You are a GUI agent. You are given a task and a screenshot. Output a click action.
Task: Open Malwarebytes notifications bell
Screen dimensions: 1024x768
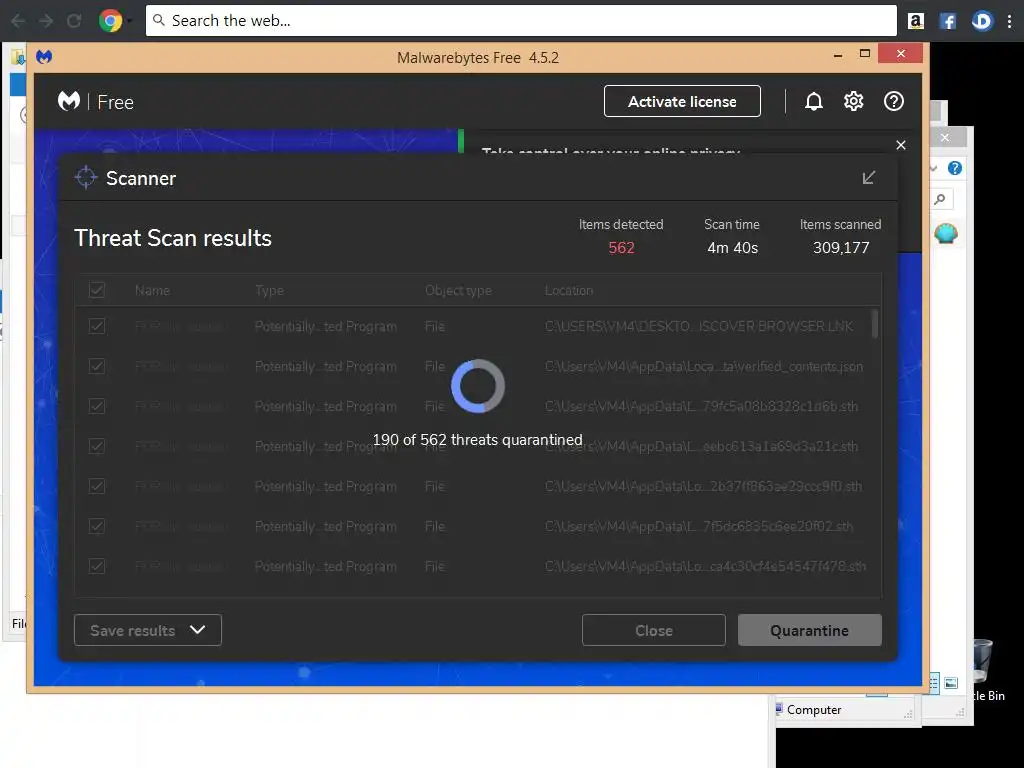tap(814, 101)
